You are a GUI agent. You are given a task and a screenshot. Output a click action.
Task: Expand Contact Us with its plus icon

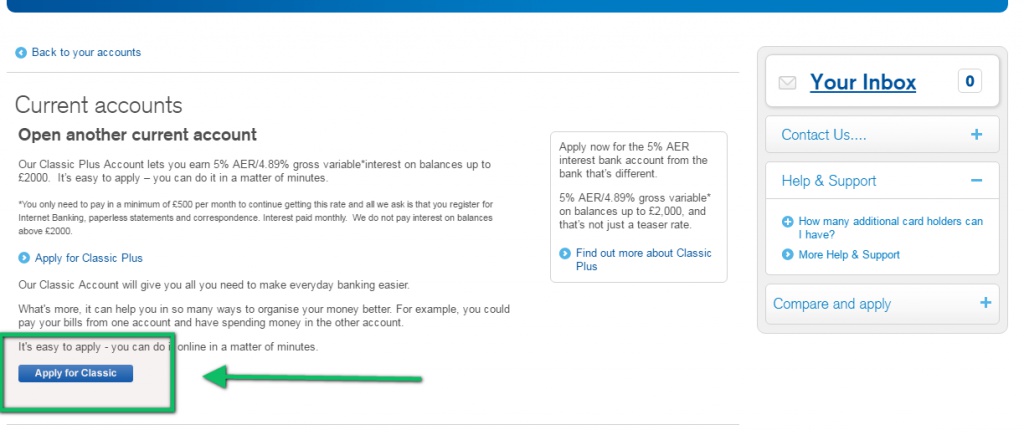[x=976, y=135]
